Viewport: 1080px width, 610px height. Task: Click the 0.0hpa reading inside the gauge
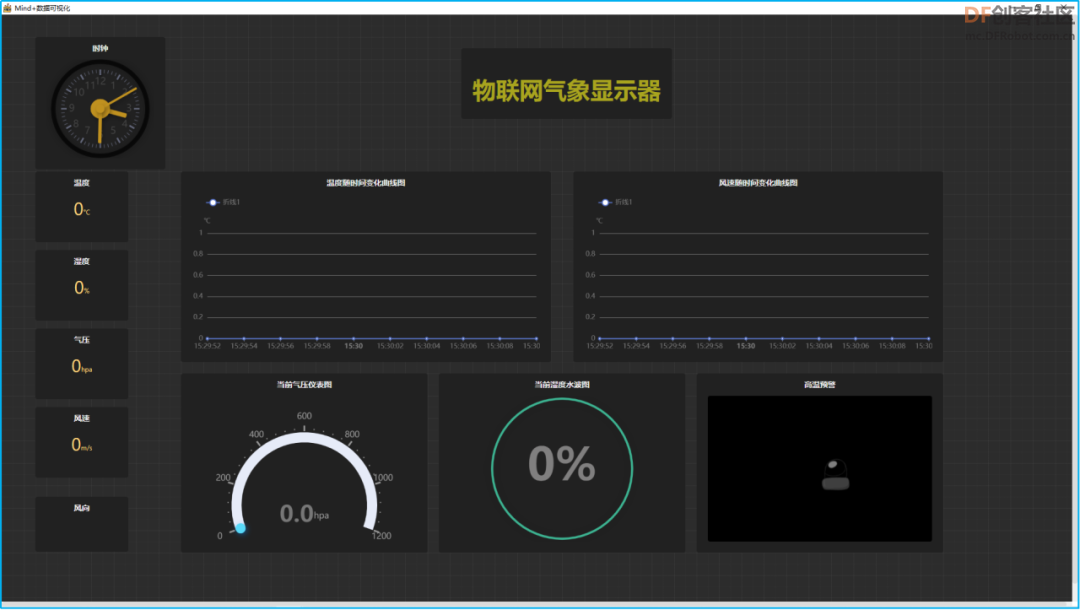[304, 514]
